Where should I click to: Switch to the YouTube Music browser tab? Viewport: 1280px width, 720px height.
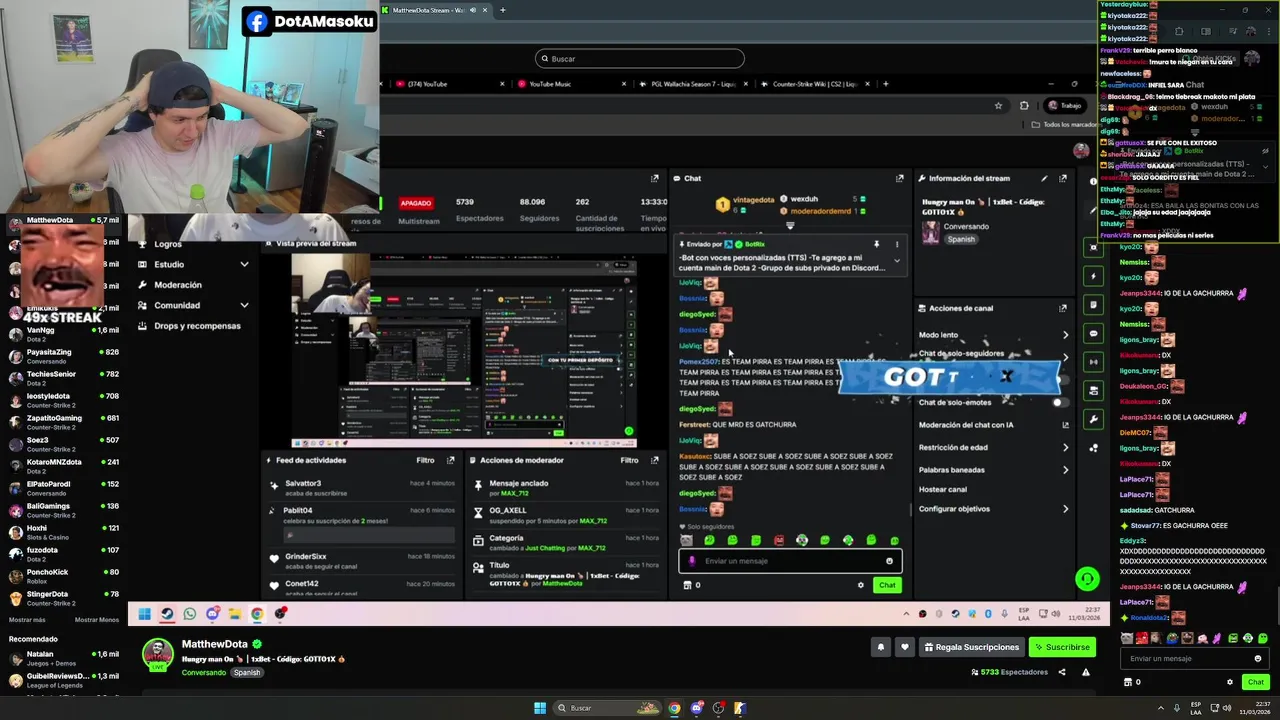pyautogui.click(x=573, y=84)
